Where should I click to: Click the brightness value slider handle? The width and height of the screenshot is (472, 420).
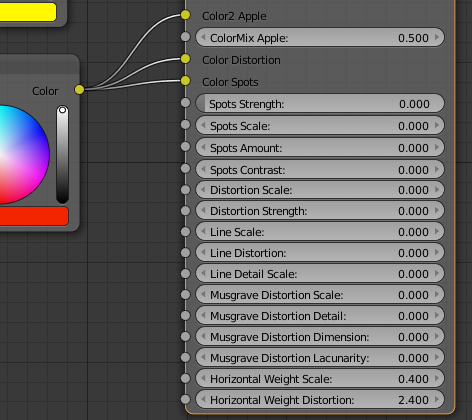pyautogui.click(x=62, y=110)
